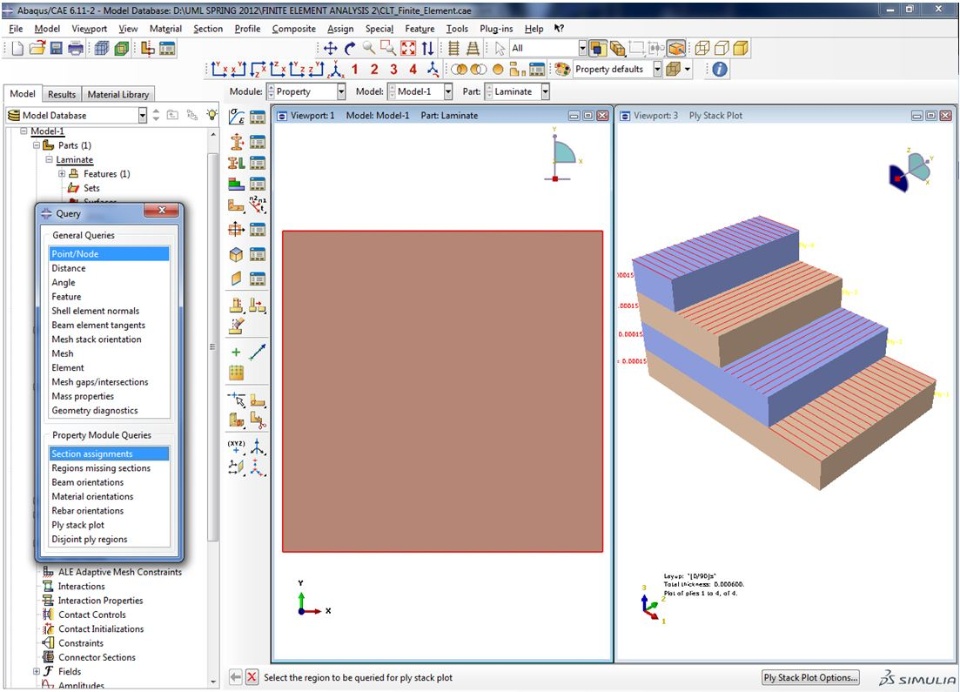Collapse the Parts (1) tree node
960x692 pixels.
click(x=36, y=145)
